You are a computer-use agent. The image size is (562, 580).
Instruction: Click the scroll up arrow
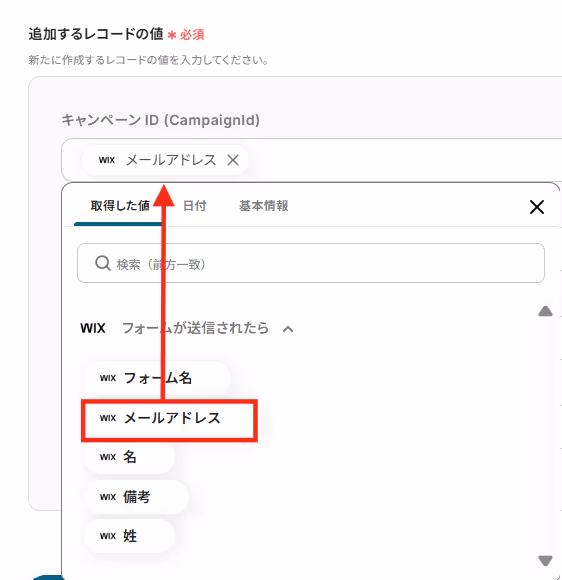(545, 311)
